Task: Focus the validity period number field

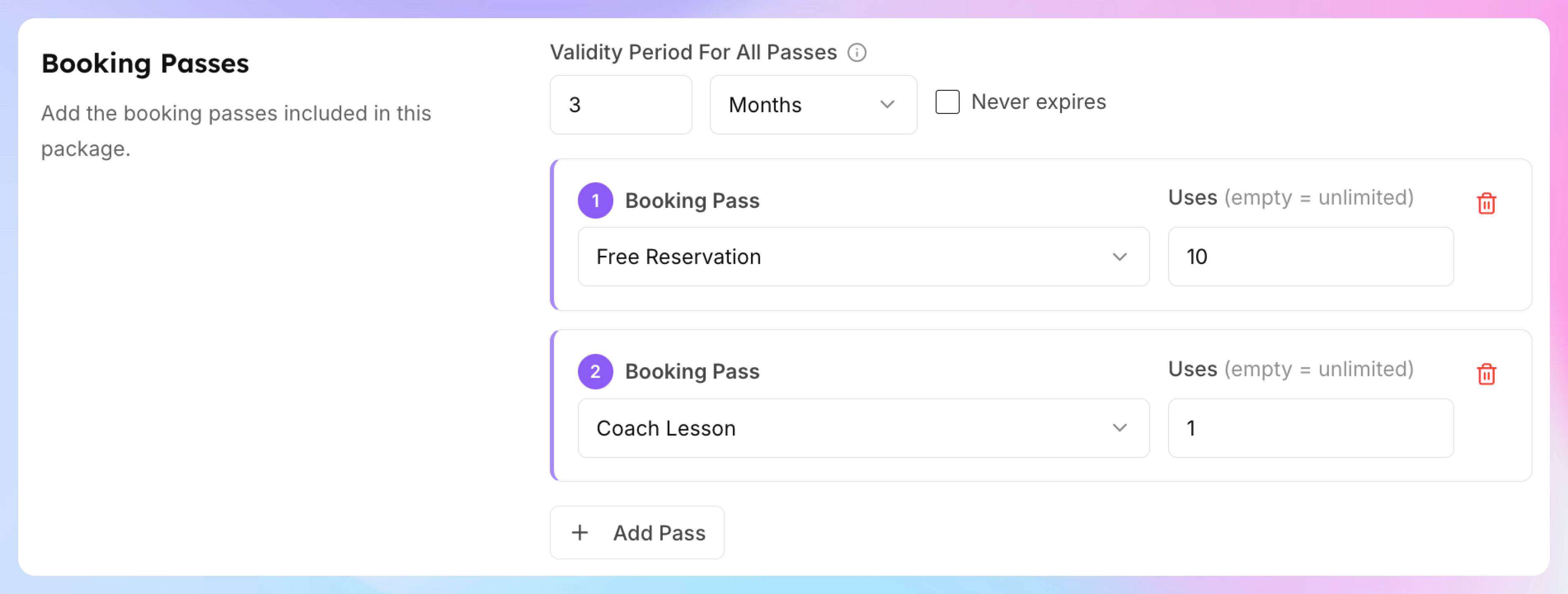Action: click(x=621, y=105)
